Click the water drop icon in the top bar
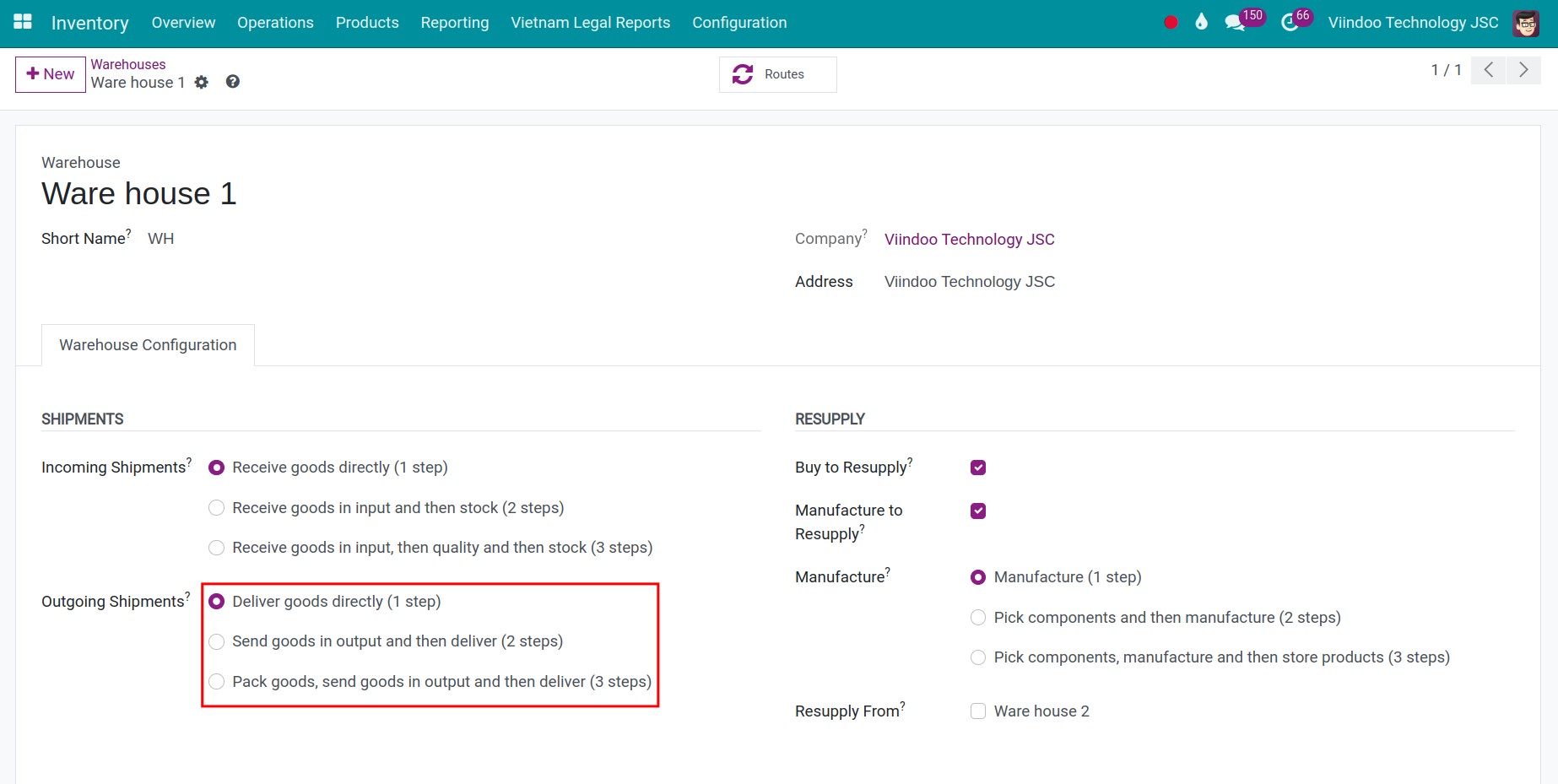The height and width of the screenshot is (784, 1558). [1201, 22]
